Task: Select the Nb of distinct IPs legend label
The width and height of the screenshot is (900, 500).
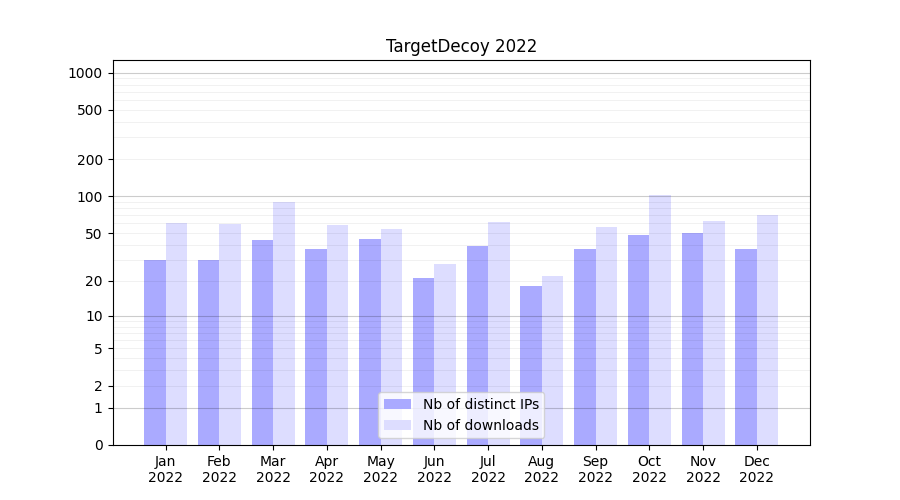Action: pos(480,404)
